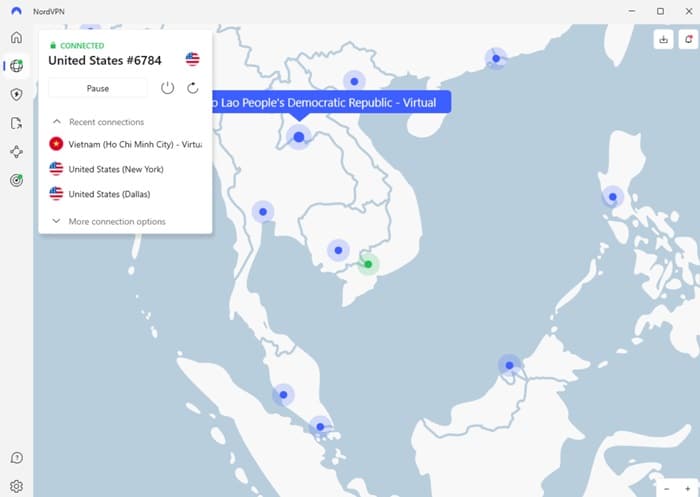
Task: Click the United States flag beside server name
Action: pos(192,59)
